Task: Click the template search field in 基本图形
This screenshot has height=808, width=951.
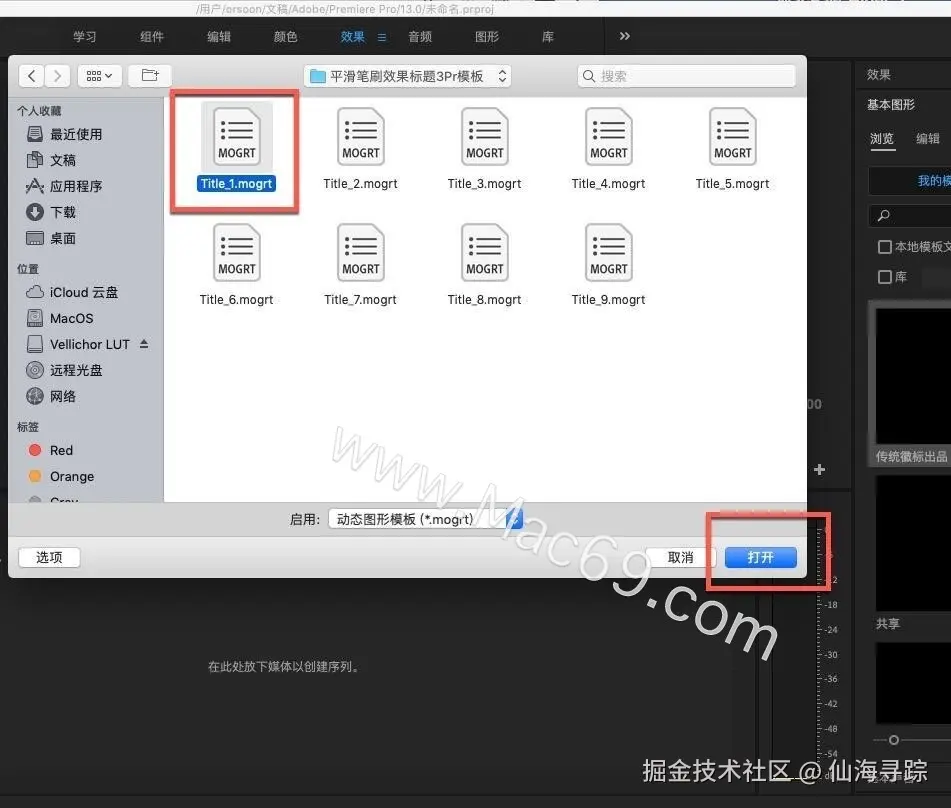Action: tap(910, 215)
